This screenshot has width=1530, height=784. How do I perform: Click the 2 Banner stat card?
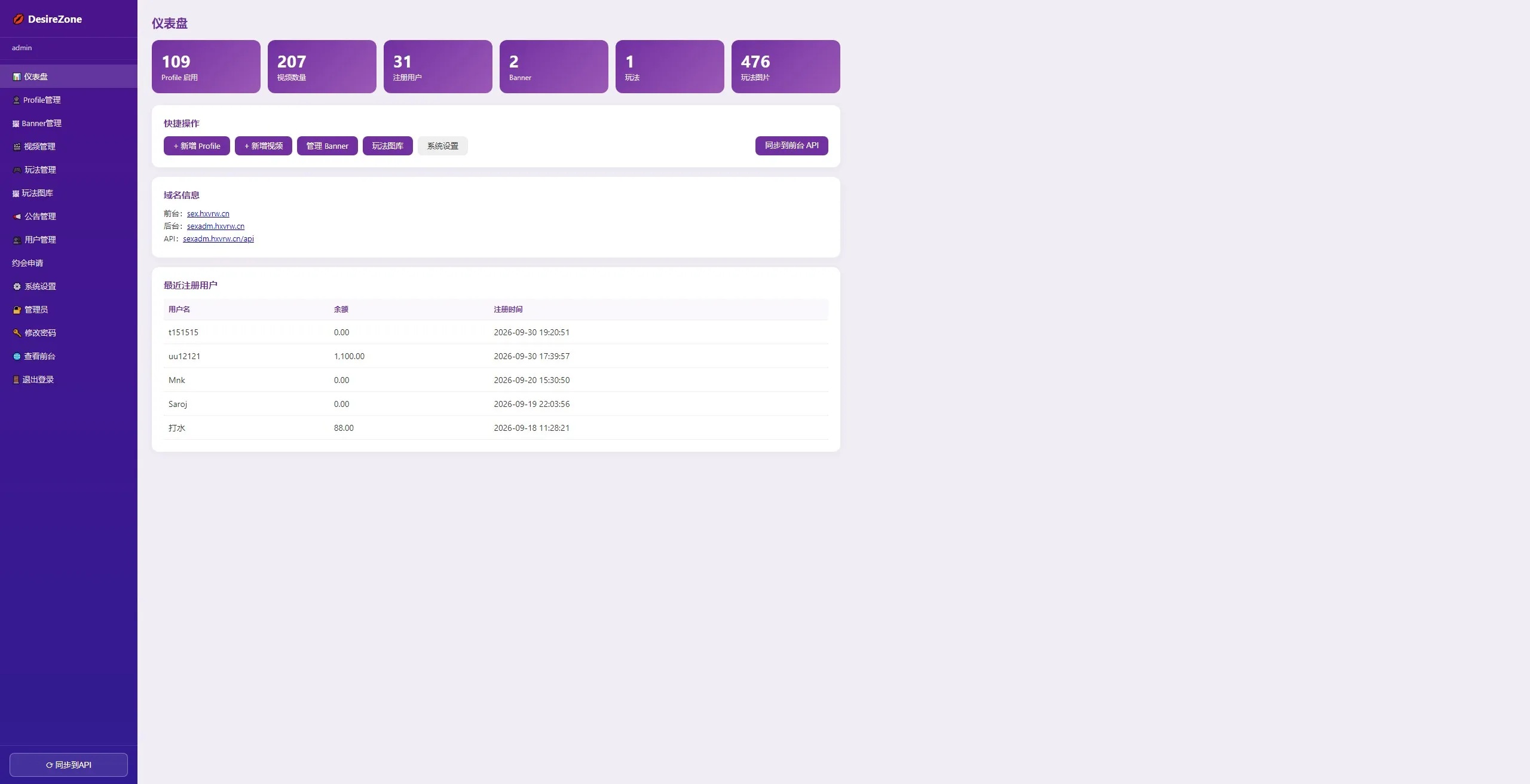pyautogui.click(x=554, y=66)
